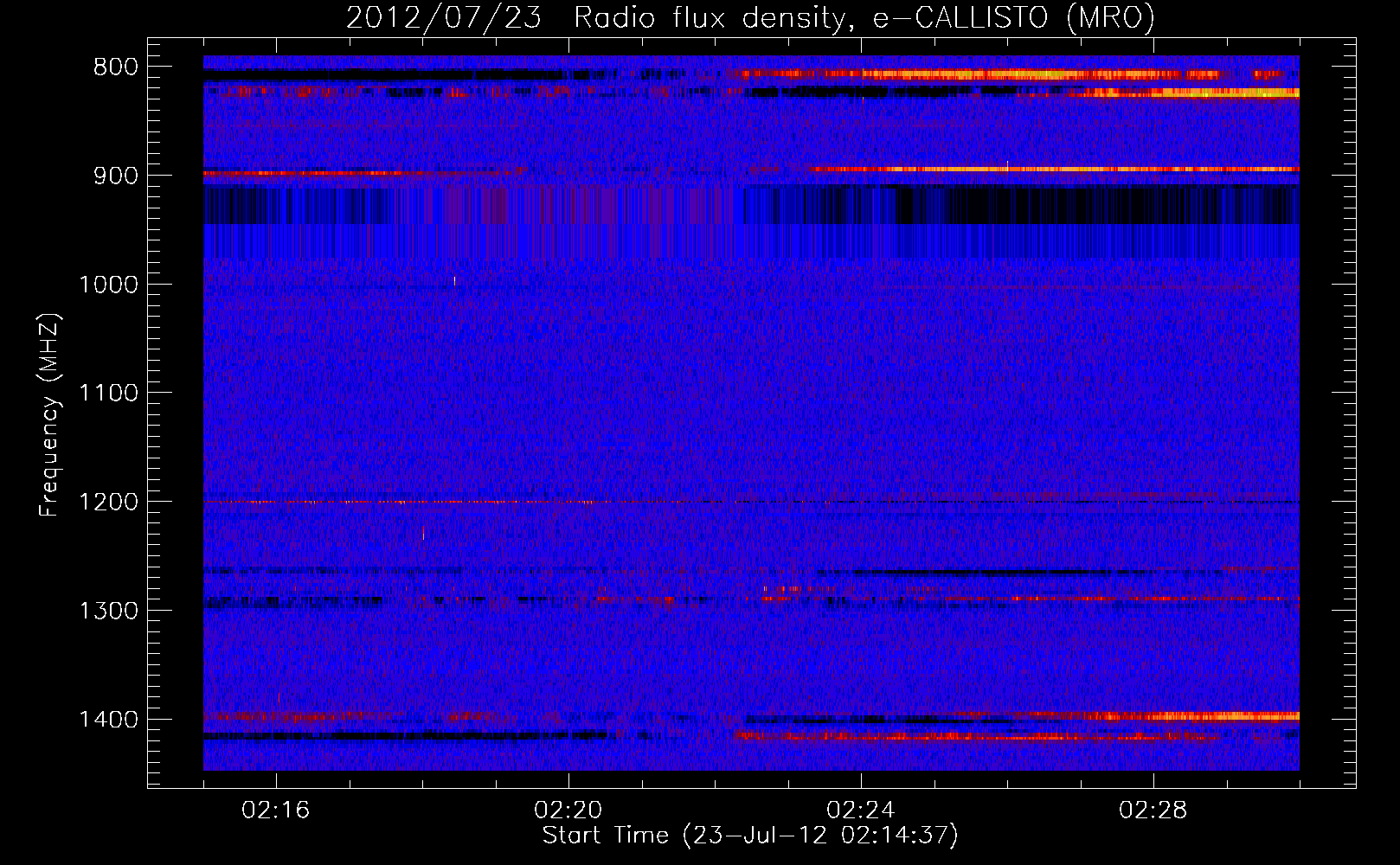This screenshot has width=1400, height=865.
Task: Click the 02:28 time axis label
Action: pos(1153,811)
